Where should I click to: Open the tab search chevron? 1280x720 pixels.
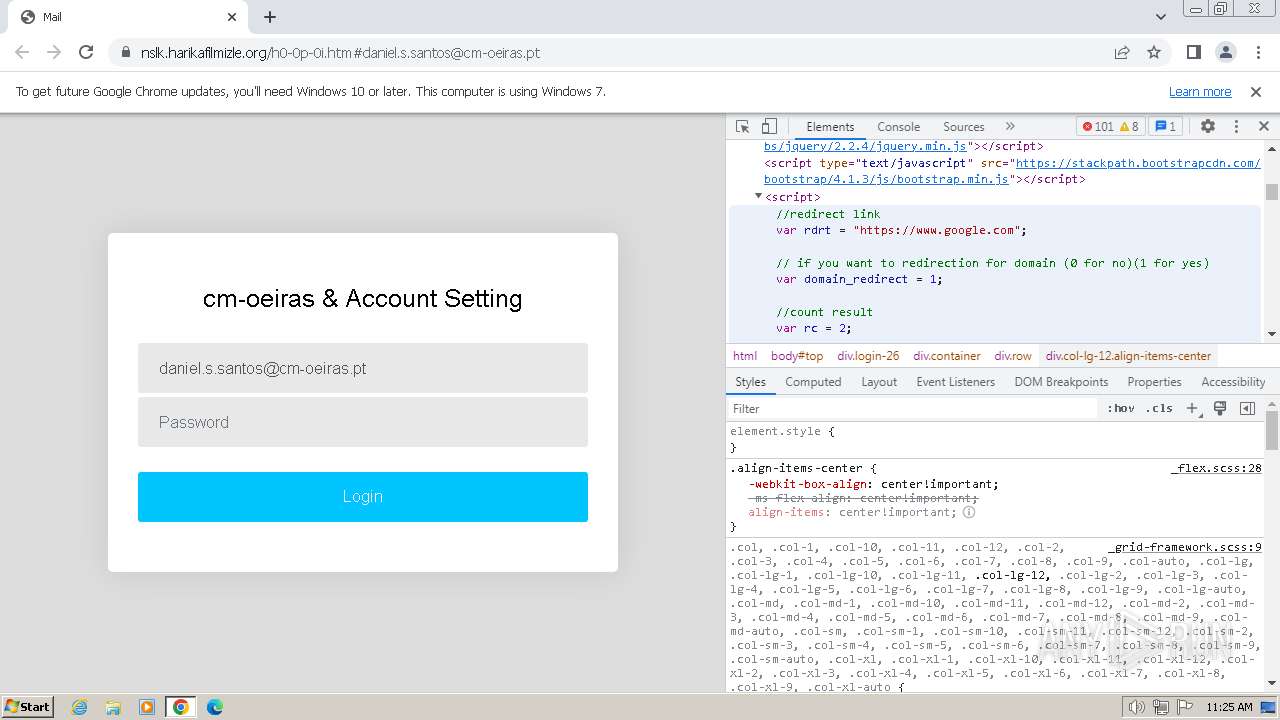coord(1161,17)
